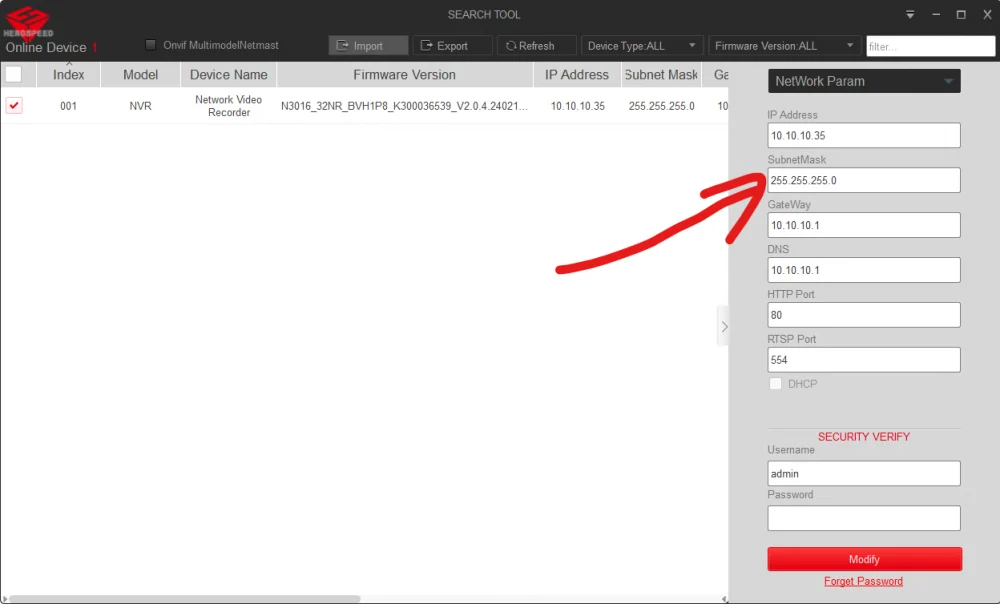Click the Firmware Version column header
Viewport: 1000px width, 604px height.
(404, 75)
